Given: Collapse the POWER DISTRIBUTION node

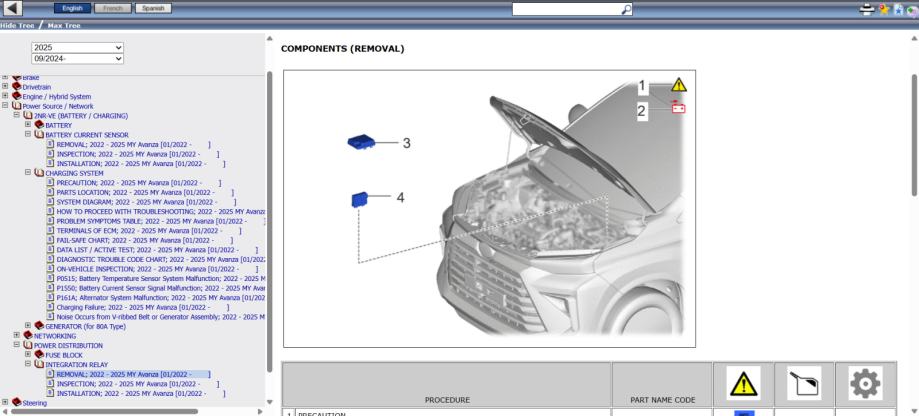Looking at the screenshot, I should (x=16, y=345).
